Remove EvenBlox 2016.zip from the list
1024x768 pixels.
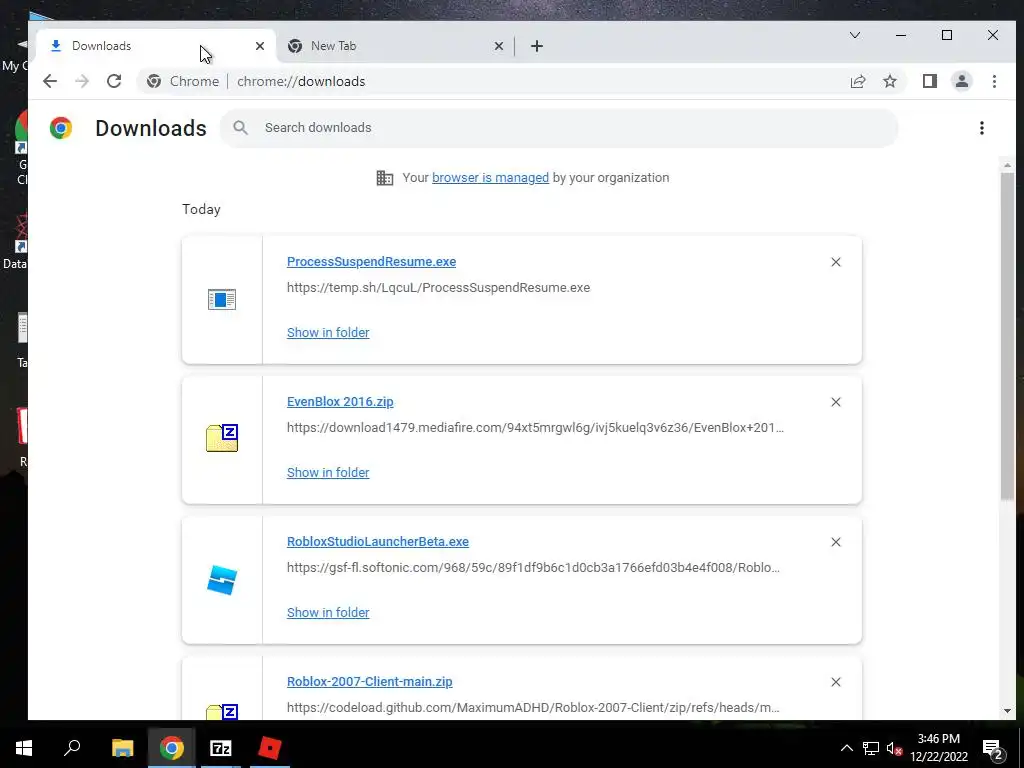click(835, 402)
